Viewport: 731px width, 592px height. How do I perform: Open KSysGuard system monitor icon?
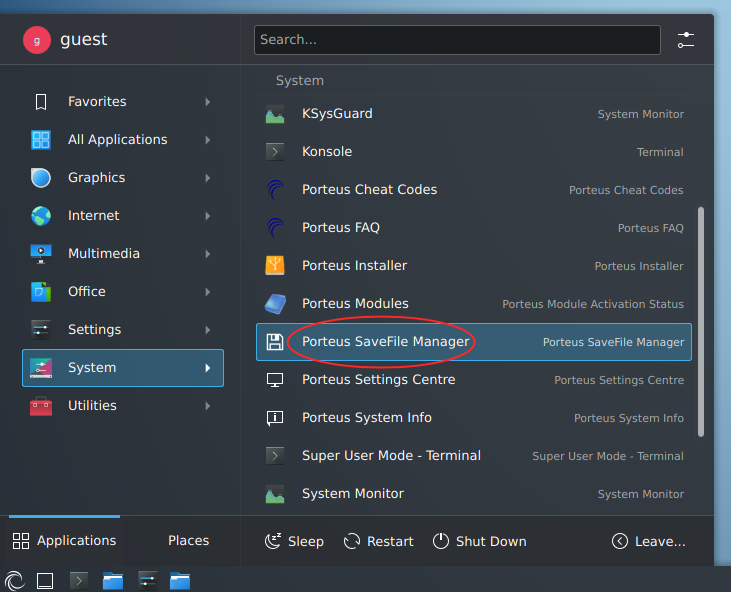pyautogui.click(x=275, y=114)
